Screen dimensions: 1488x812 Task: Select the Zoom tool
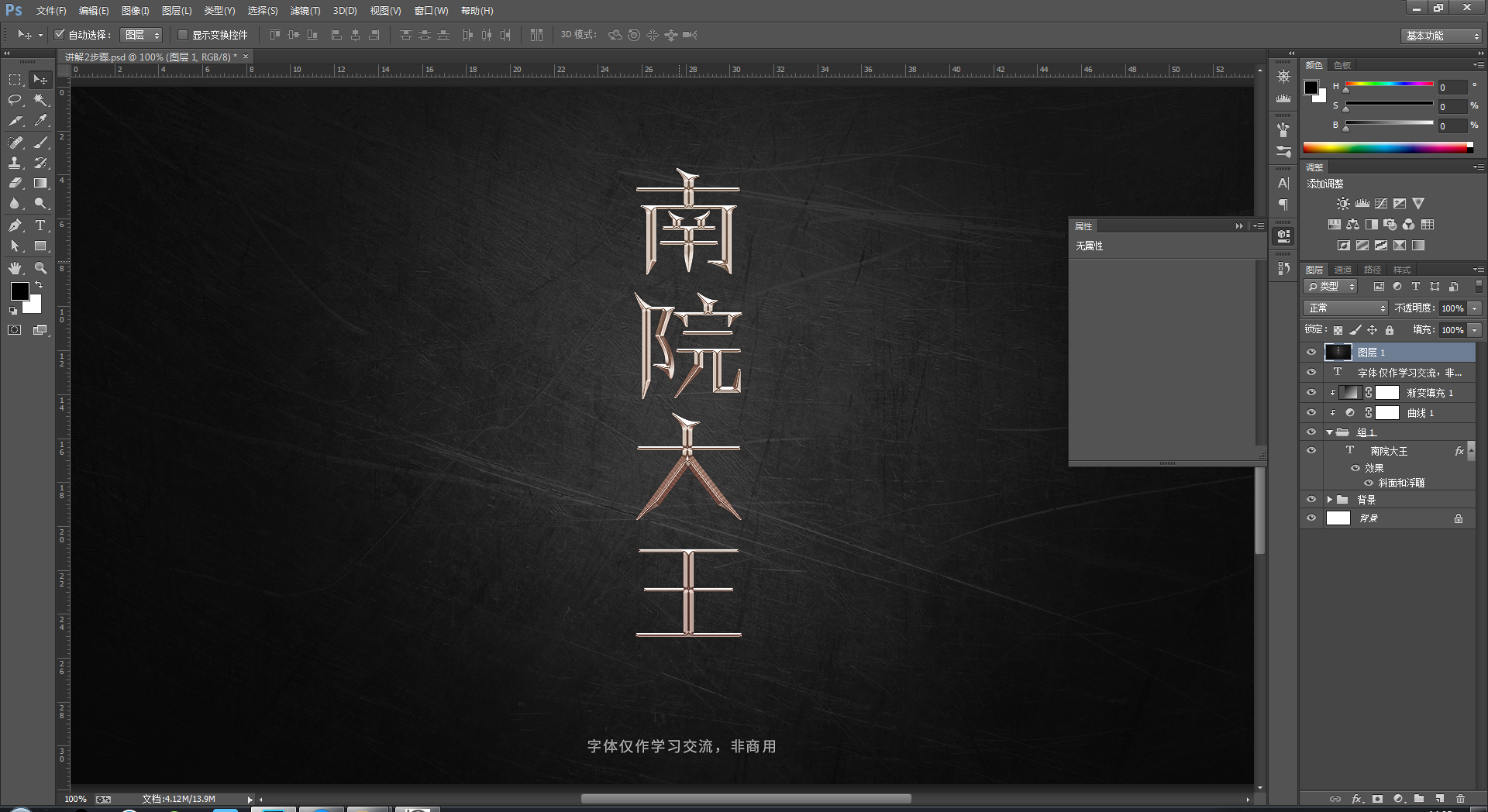[x=40, y=268]
